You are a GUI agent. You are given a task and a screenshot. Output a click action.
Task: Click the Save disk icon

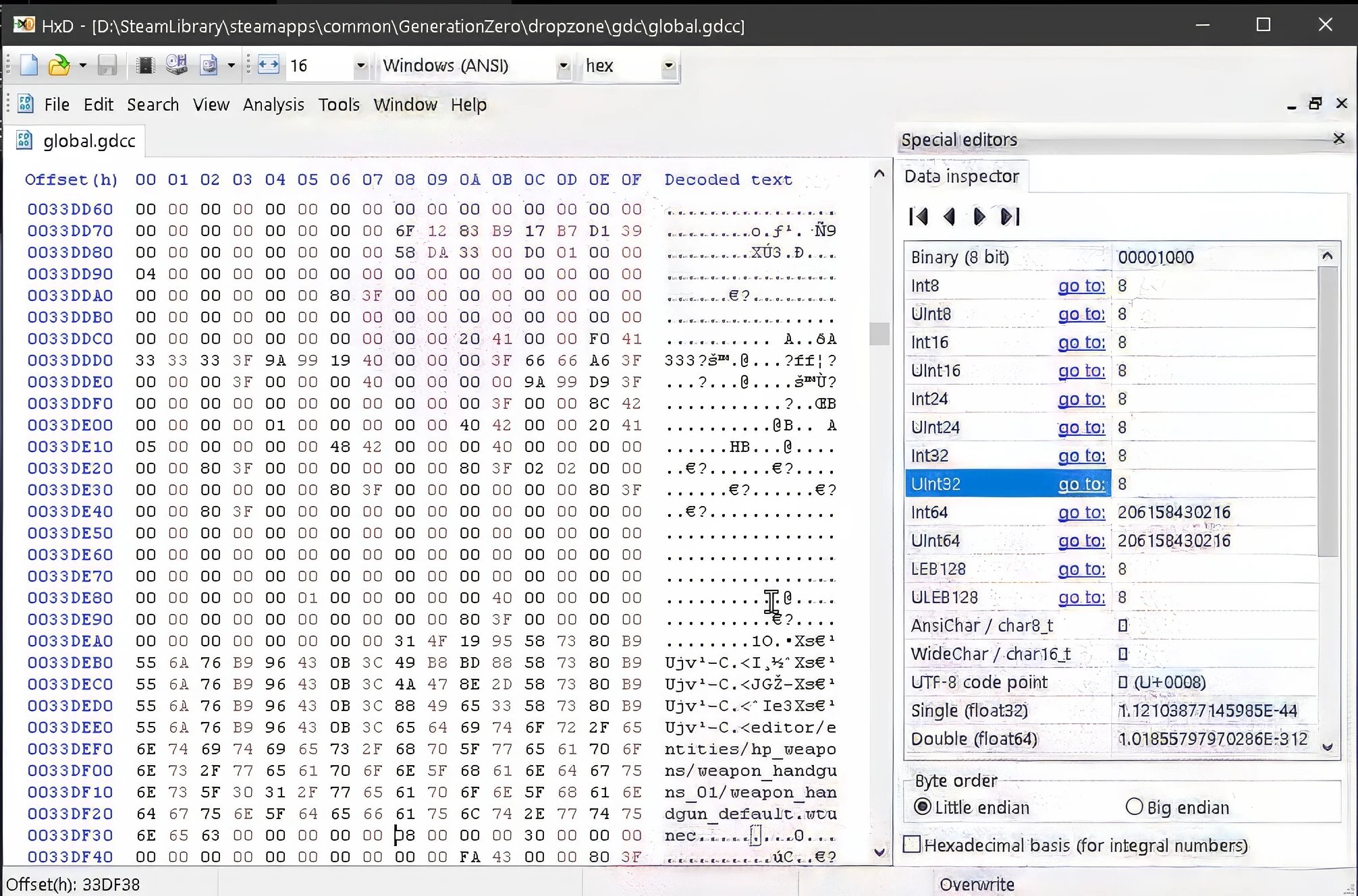pos(107,65)
